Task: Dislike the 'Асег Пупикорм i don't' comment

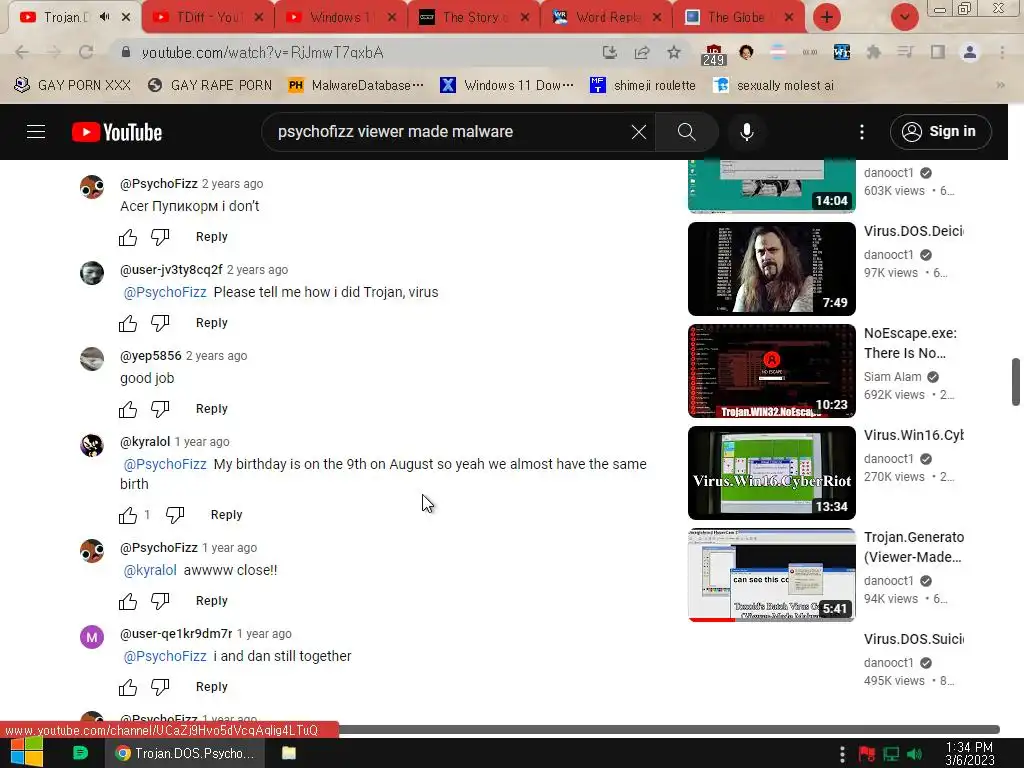Action: [x=160, y=237]
